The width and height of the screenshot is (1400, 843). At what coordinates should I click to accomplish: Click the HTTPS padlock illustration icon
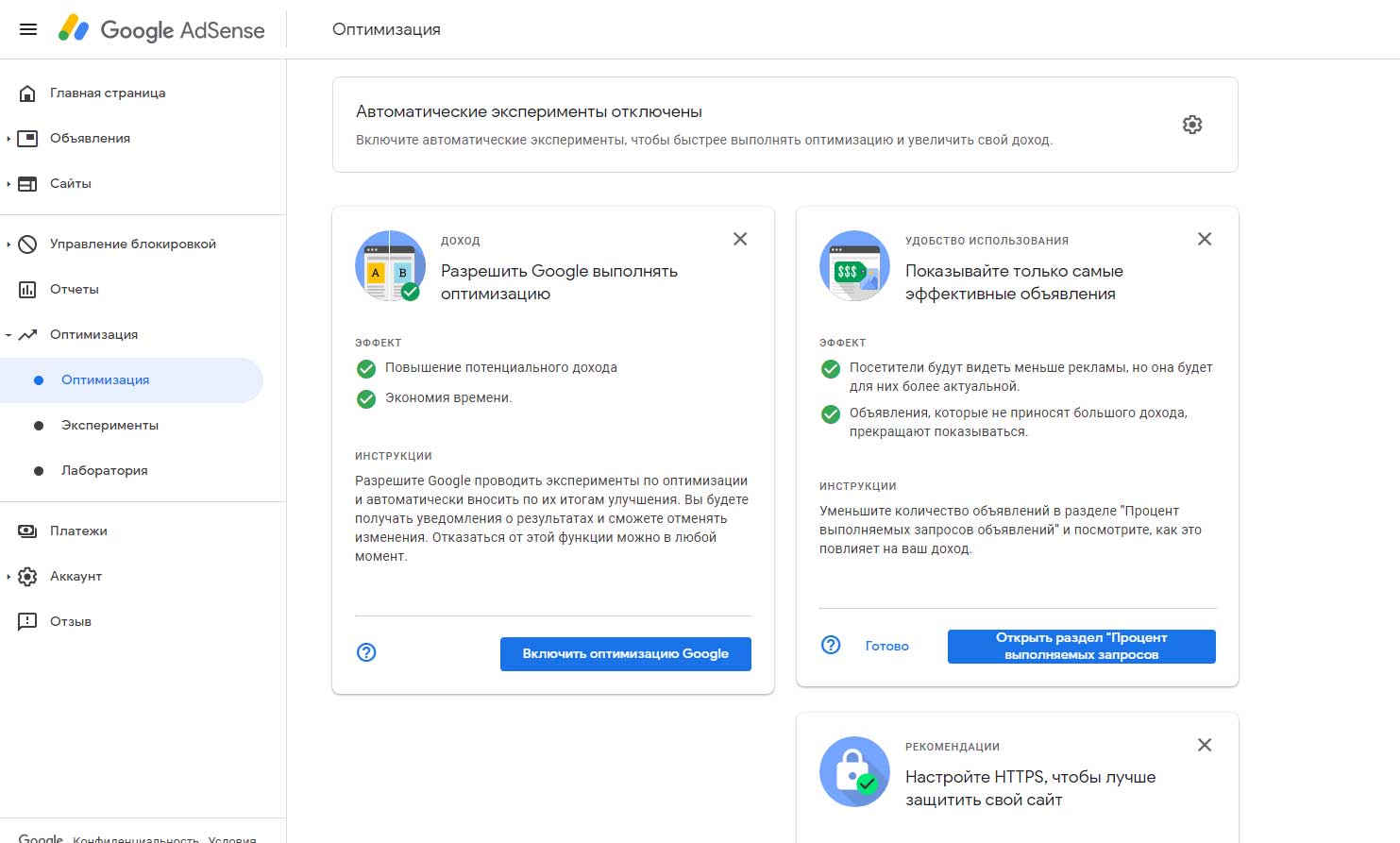pyautogui.click(x=854, y=771)
